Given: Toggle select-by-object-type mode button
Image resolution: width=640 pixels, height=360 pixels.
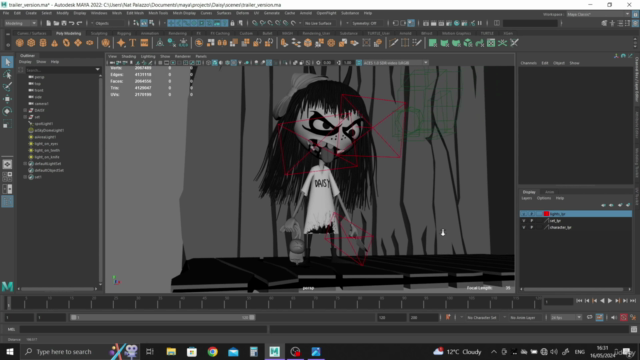Looking at the screenshot, I should (x=144, y=23).
